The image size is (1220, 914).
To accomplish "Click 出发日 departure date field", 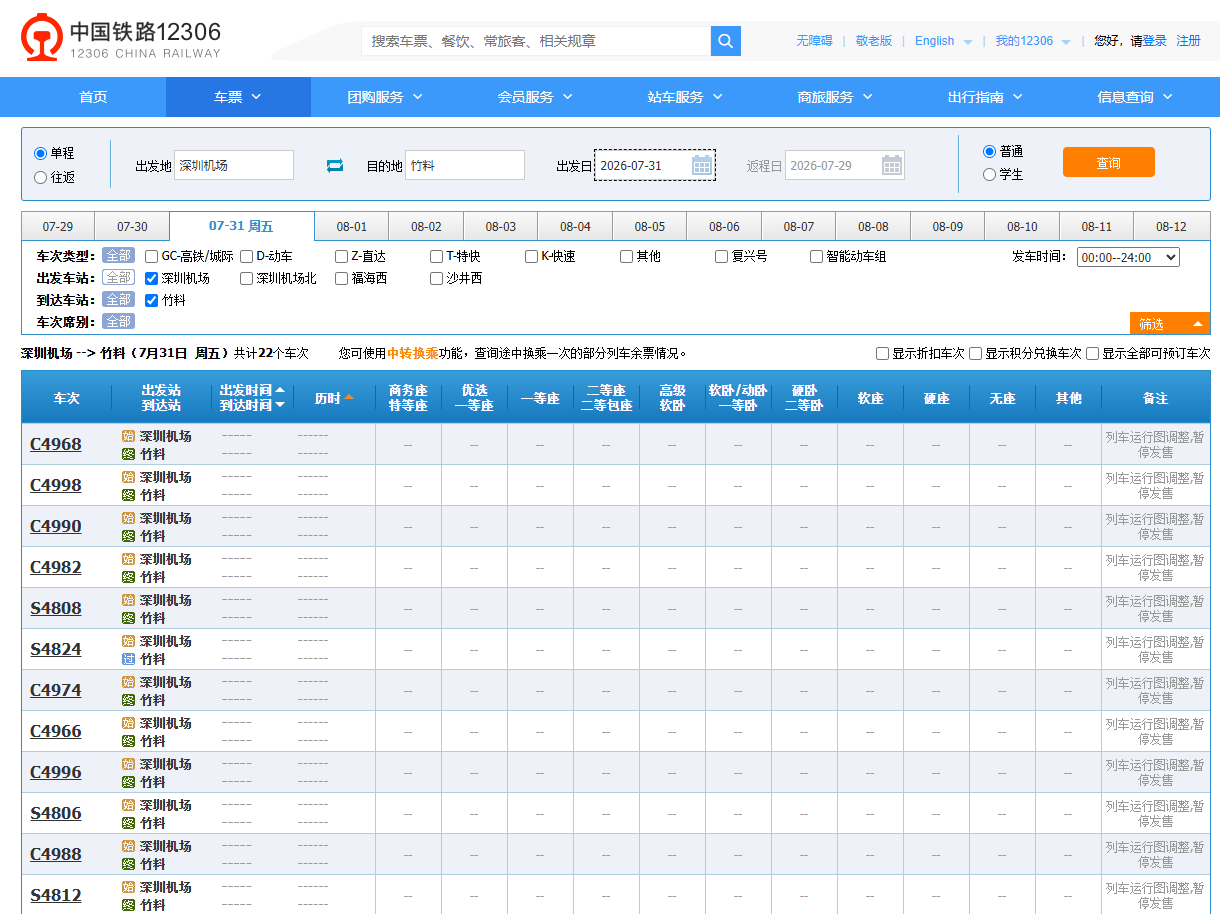I will pyautogui.click(x=655, y=165).
